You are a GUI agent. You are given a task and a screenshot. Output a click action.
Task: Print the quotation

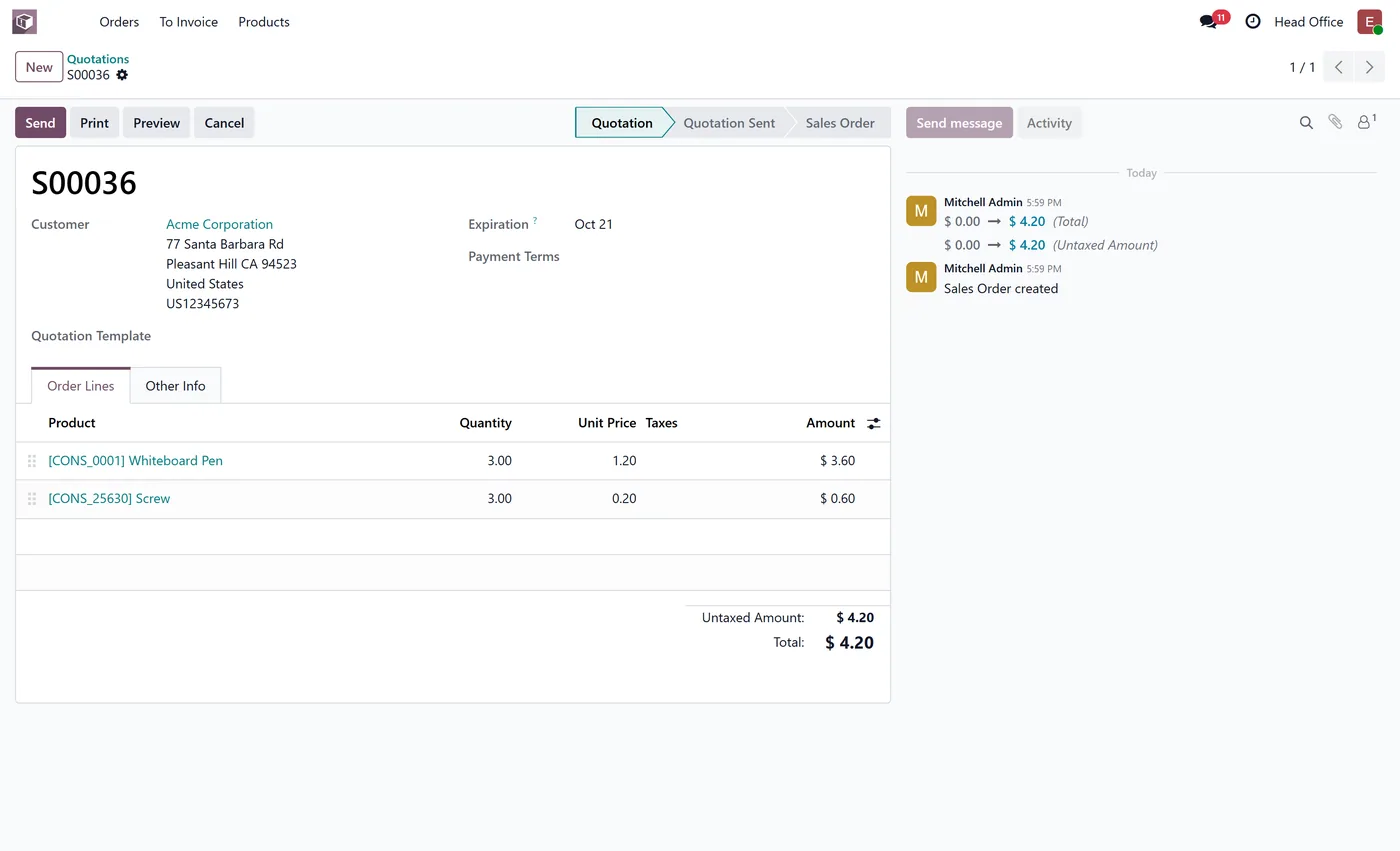(94, 122)
